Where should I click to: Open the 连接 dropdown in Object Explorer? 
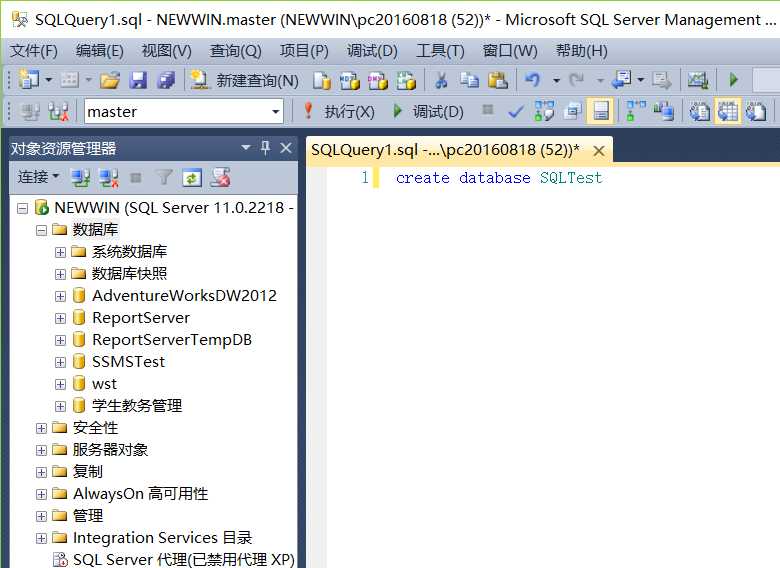click(x=38, y=177)
